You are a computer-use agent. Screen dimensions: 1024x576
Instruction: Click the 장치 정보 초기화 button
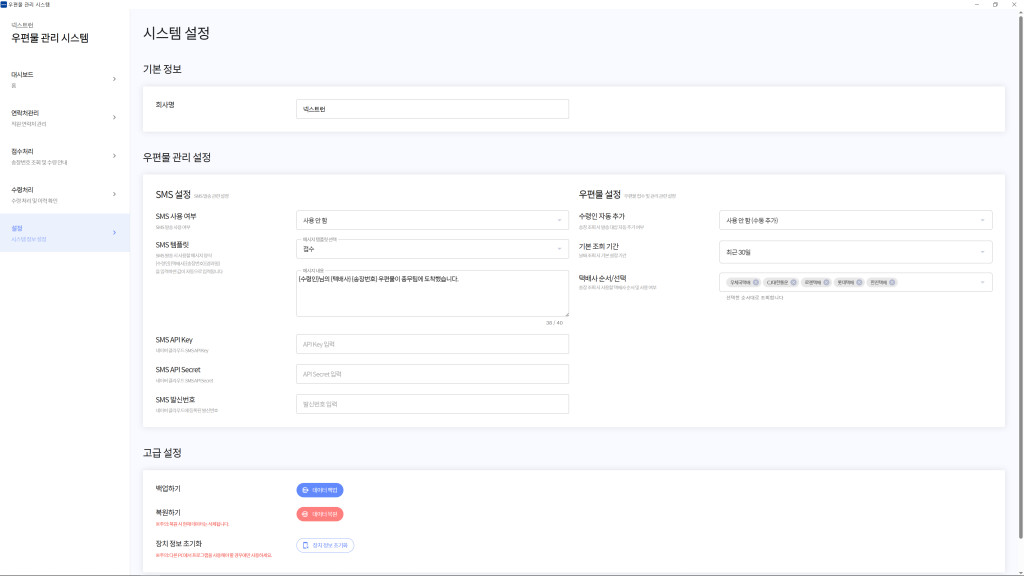point(325,545)
